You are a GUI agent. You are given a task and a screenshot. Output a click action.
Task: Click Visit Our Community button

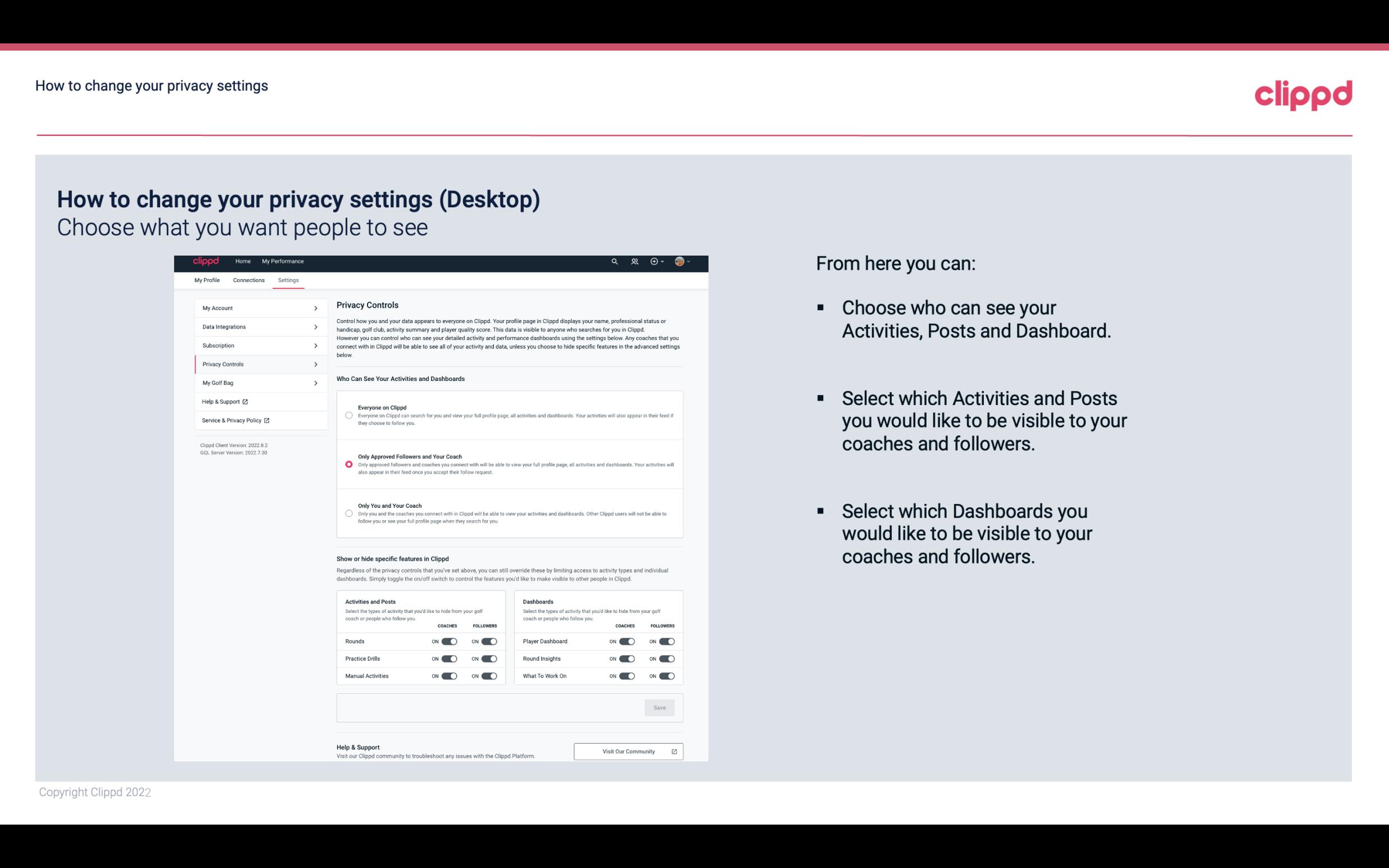pyautogui.click(x=626, y=751)
